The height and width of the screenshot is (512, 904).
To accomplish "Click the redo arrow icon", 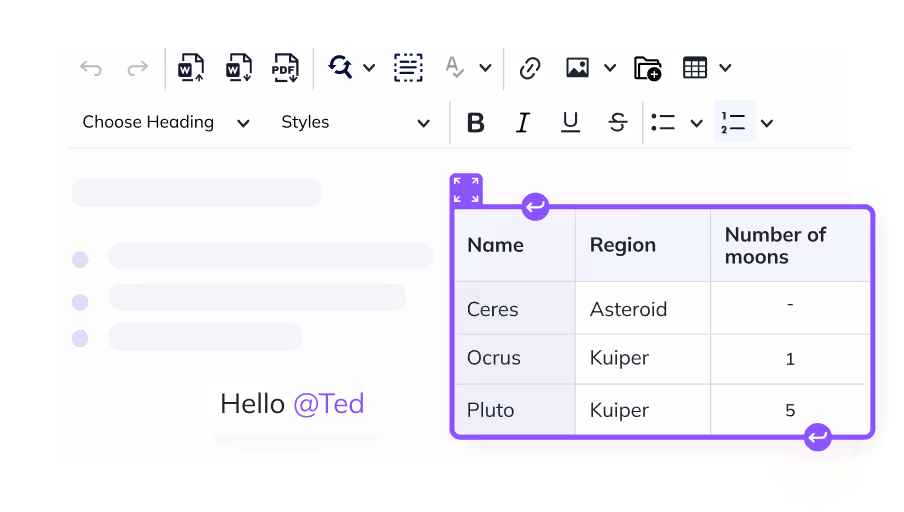I will click(x=137, y=68).
